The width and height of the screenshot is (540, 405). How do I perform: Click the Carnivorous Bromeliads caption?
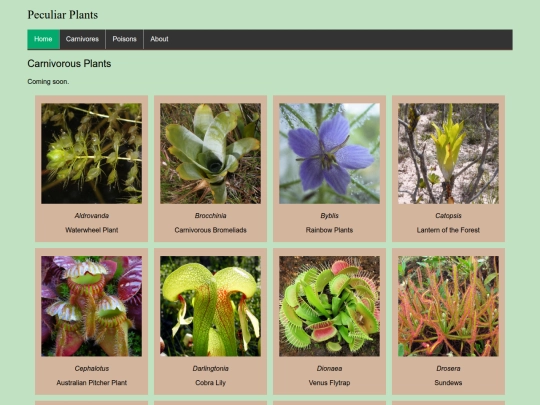coord(210,230)
